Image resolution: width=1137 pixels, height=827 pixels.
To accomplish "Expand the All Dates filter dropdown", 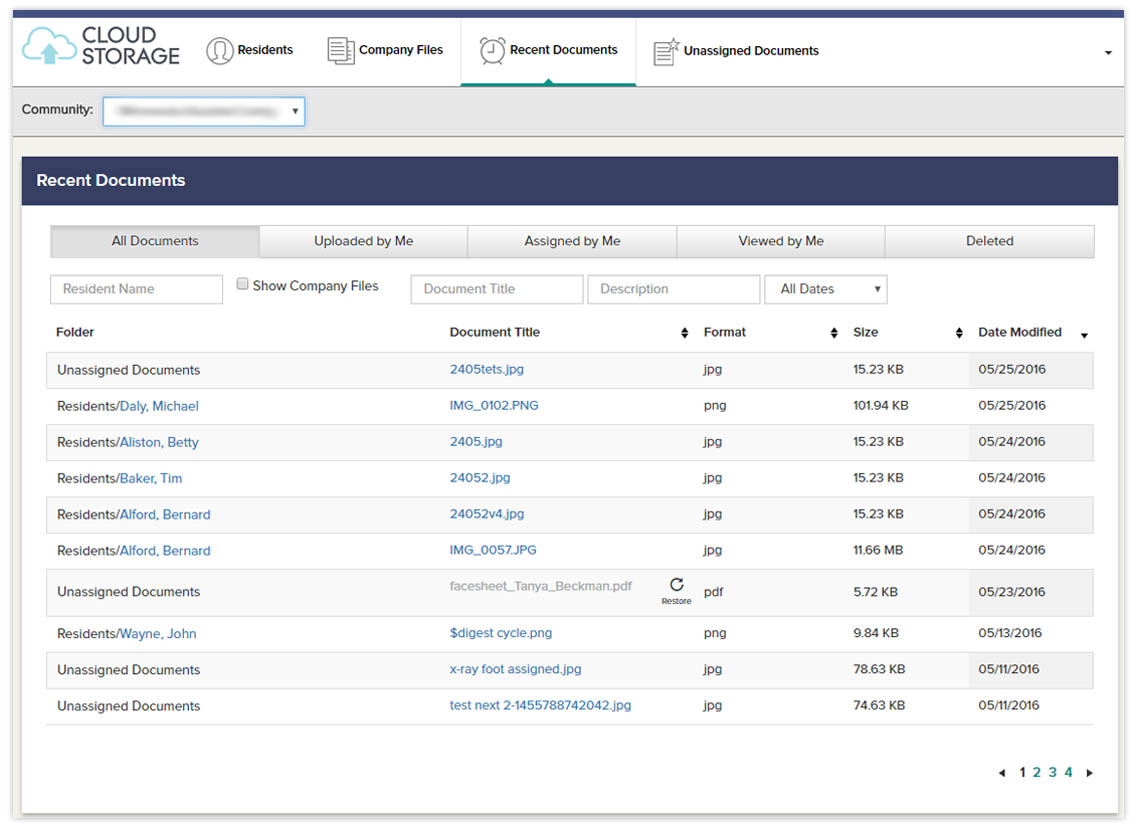I will [825, 289].
